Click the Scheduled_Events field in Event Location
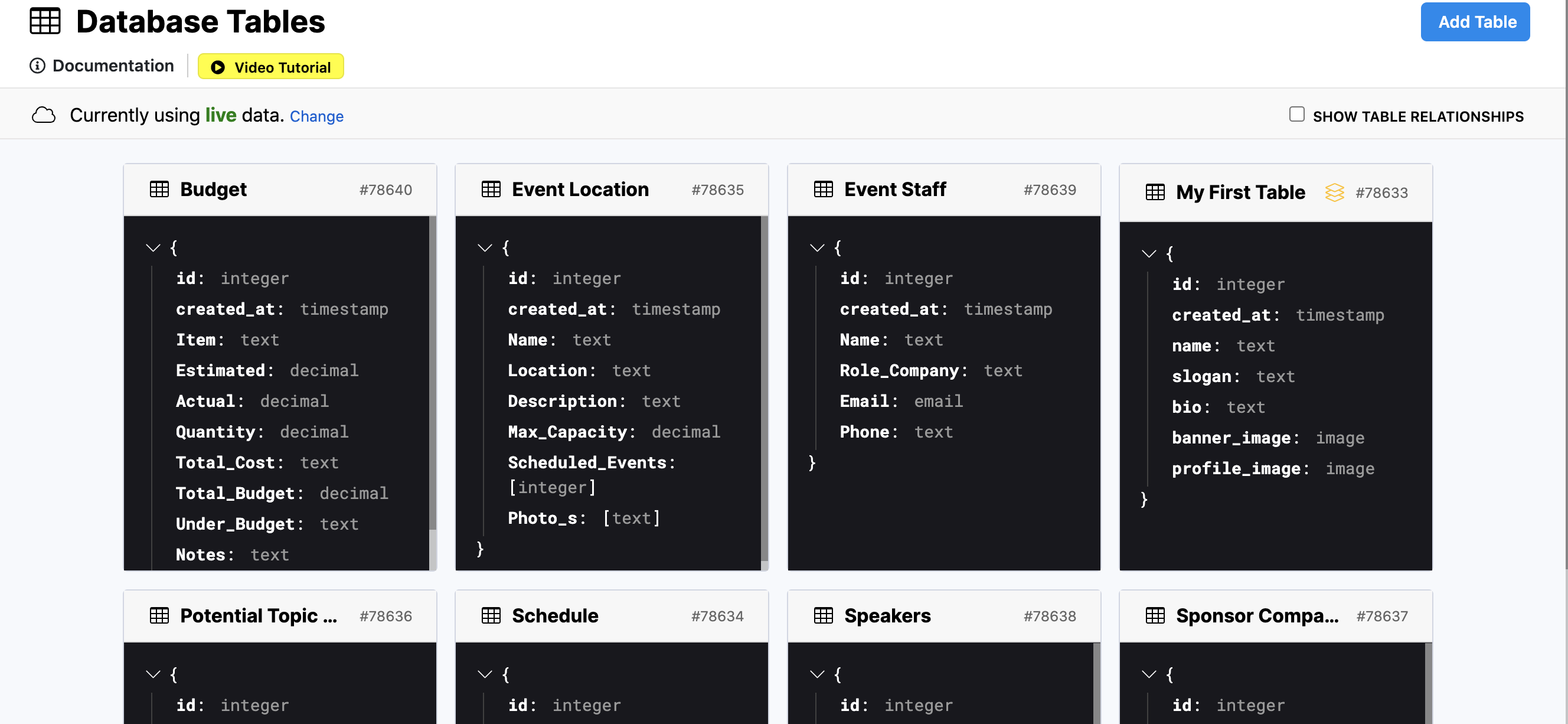The image size is (1568, 724). (592, 475)
